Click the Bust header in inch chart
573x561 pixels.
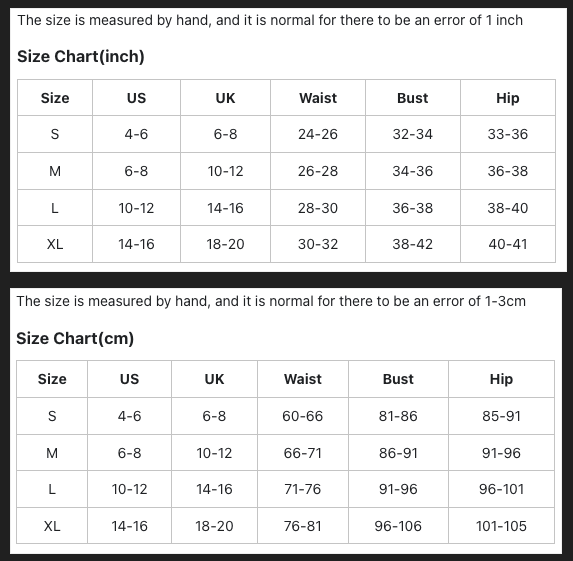click(413, 98)
